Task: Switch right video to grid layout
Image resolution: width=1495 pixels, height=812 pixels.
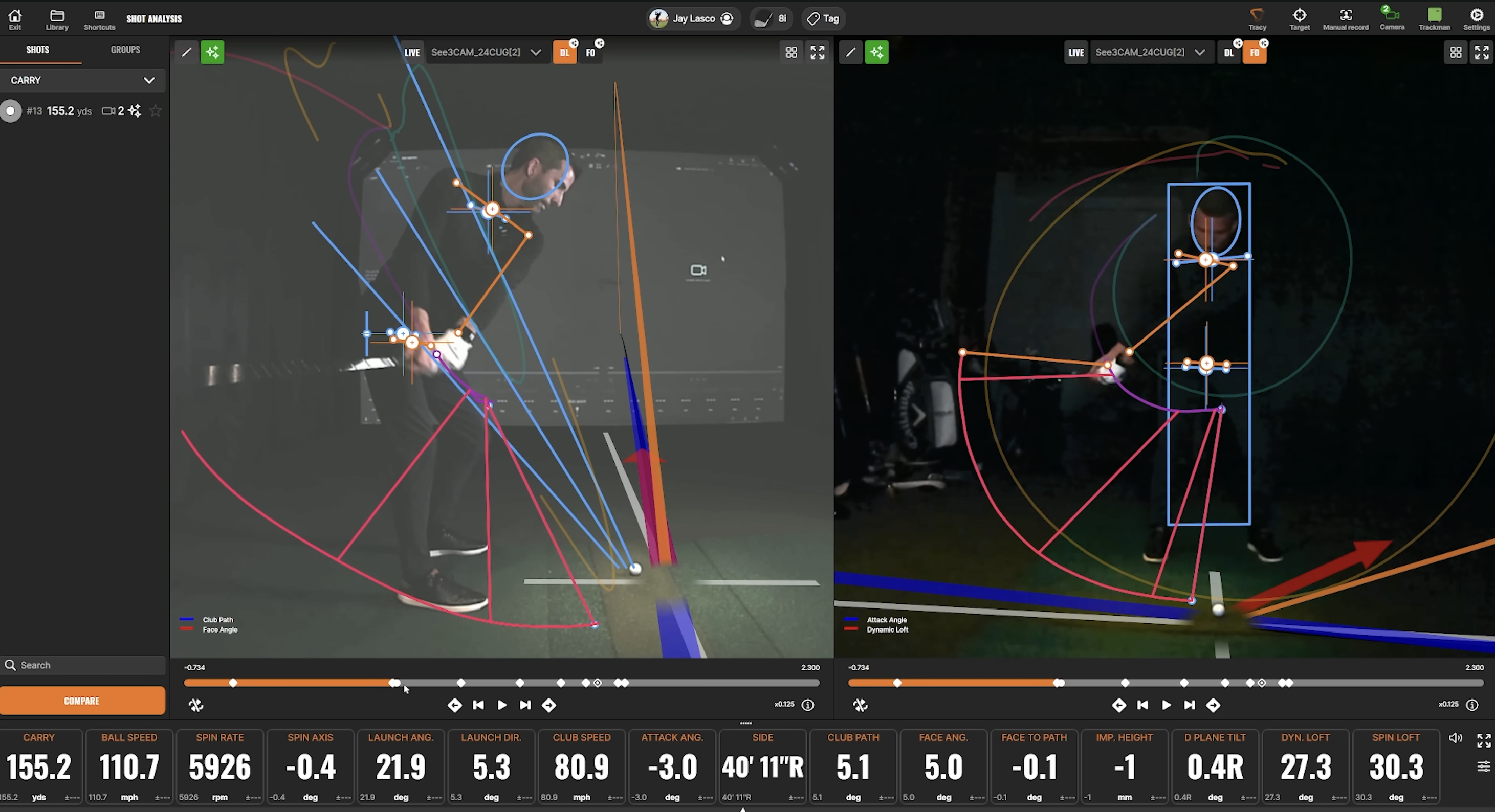Action: coord(1456,52)
